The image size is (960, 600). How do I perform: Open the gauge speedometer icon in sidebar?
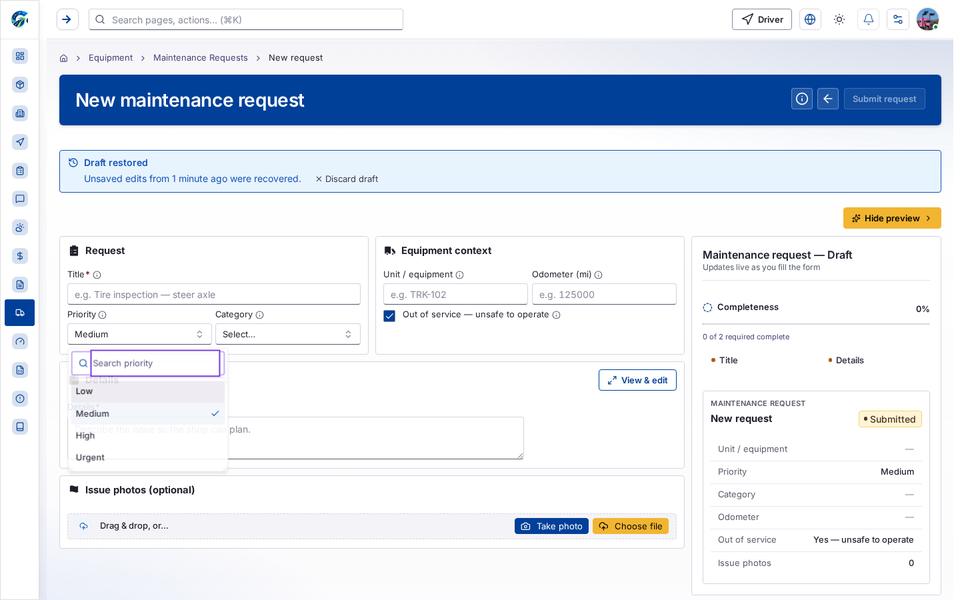[20, 342]
